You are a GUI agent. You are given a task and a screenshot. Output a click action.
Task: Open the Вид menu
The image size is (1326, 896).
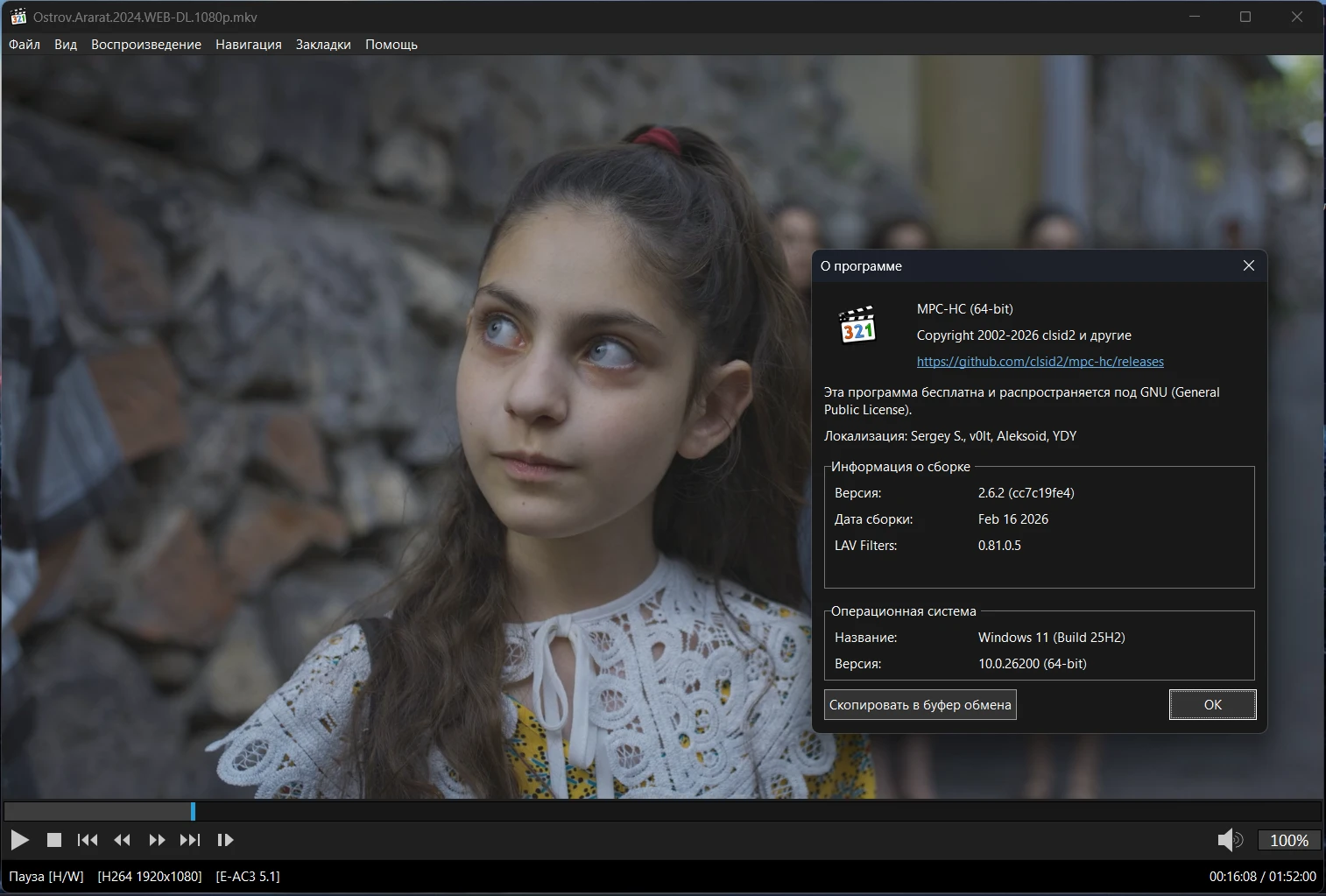pyautogui.click(x=66, y=45)
